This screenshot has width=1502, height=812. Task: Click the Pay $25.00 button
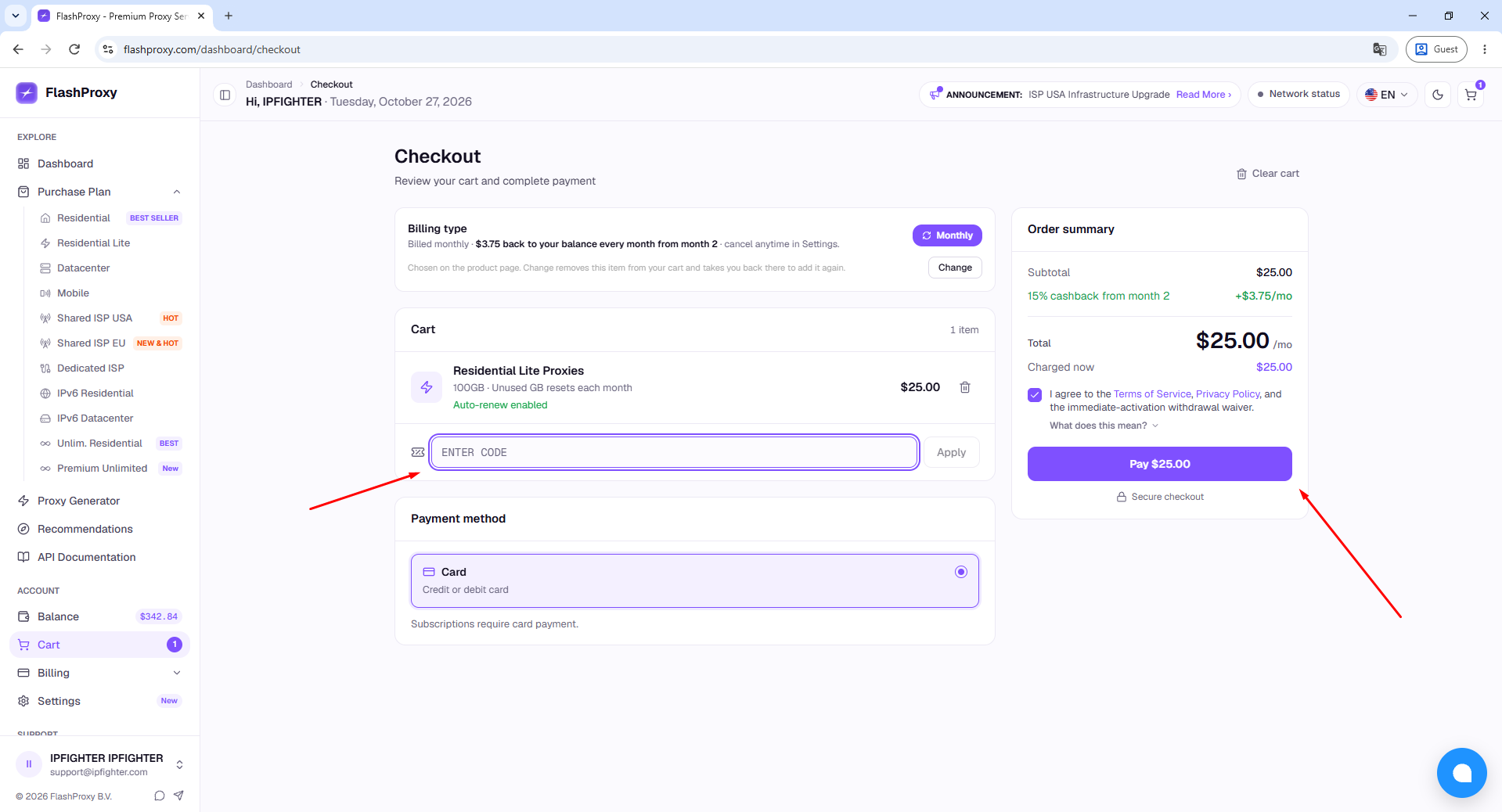point(1159,464)
